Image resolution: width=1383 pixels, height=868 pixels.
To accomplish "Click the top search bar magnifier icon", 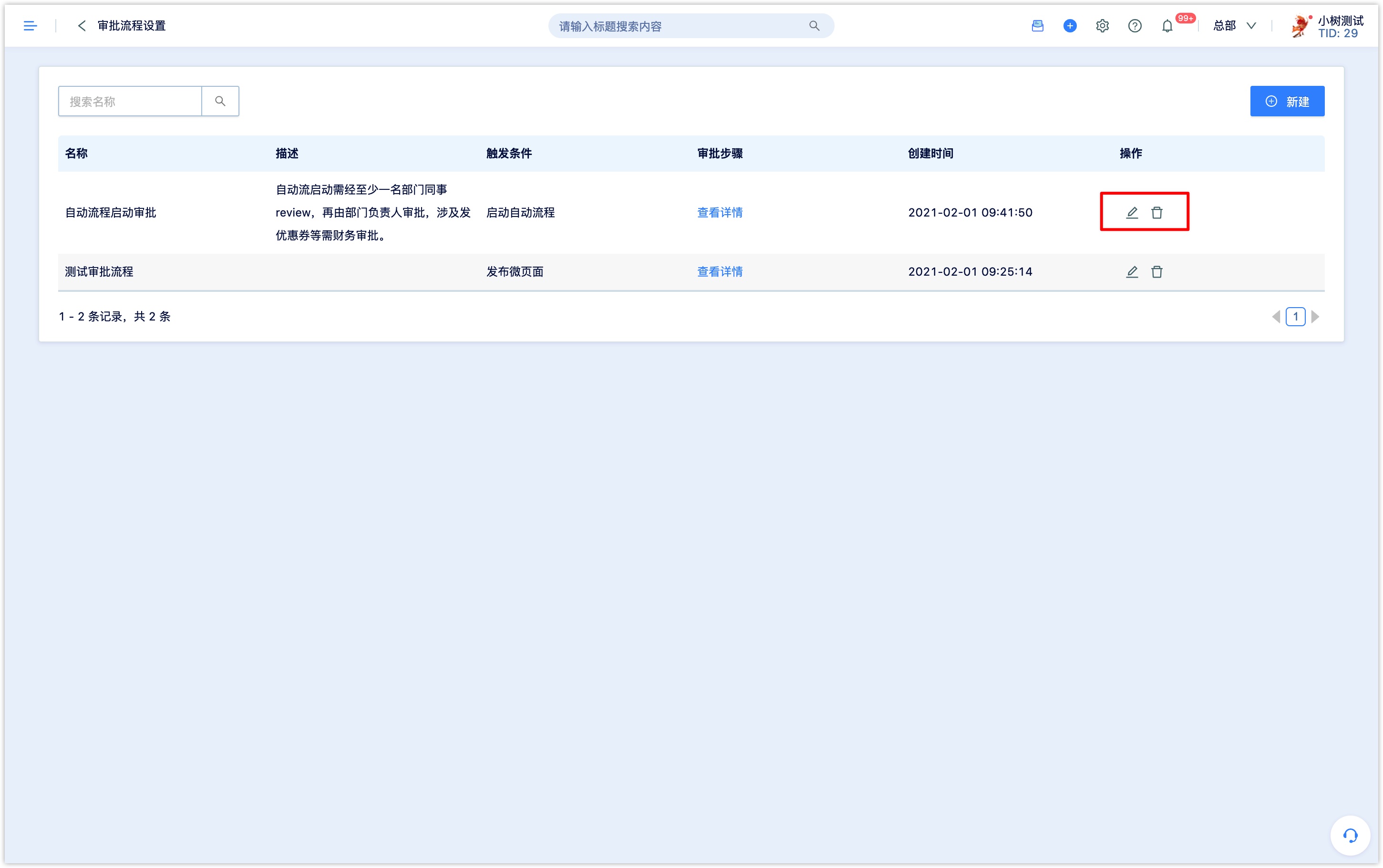I will coord(814,26).
